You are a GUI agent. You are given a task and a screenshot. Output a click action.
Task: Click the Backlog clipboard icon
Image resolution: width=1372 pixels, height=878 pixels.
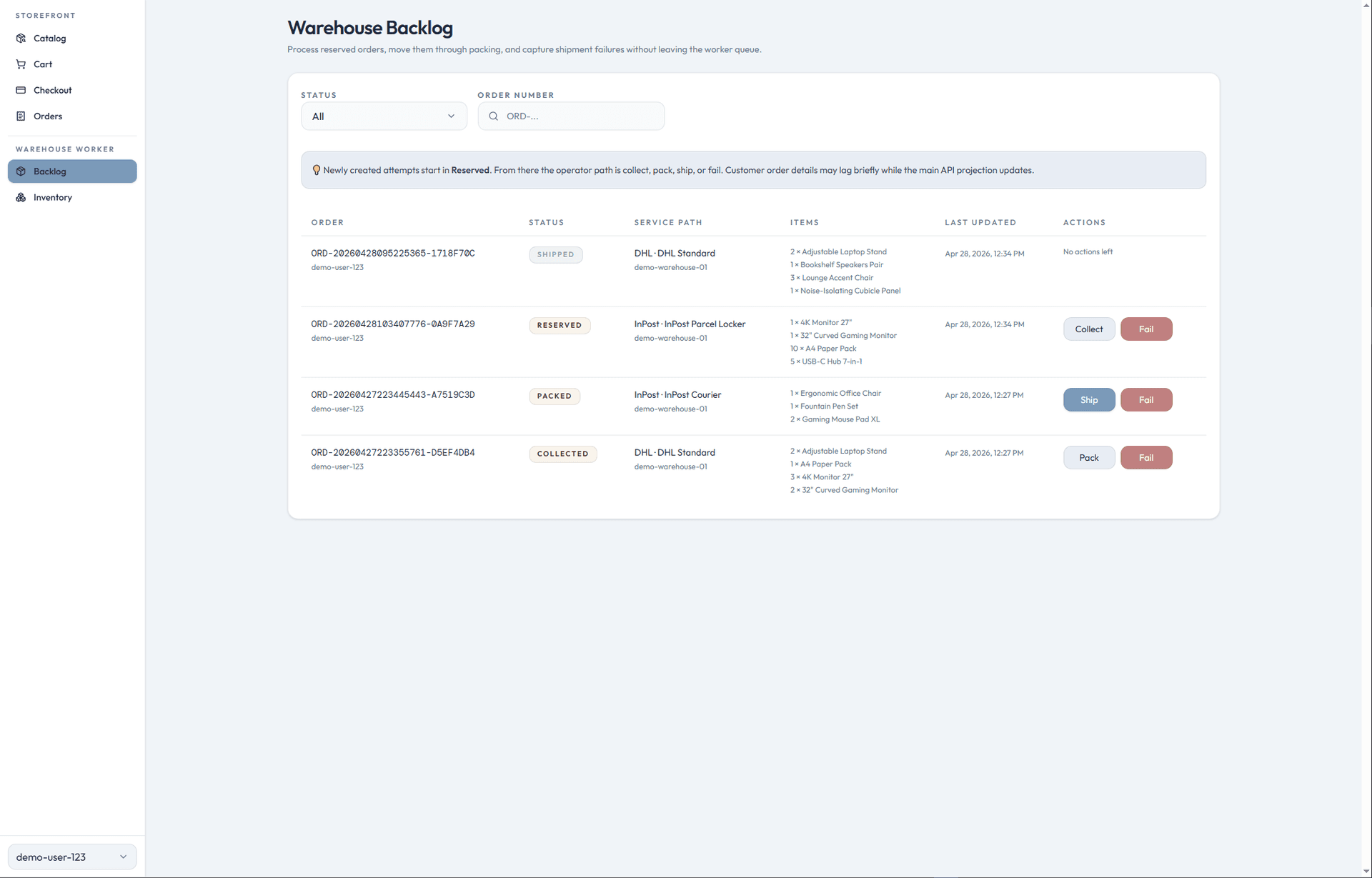click(21, 171)
